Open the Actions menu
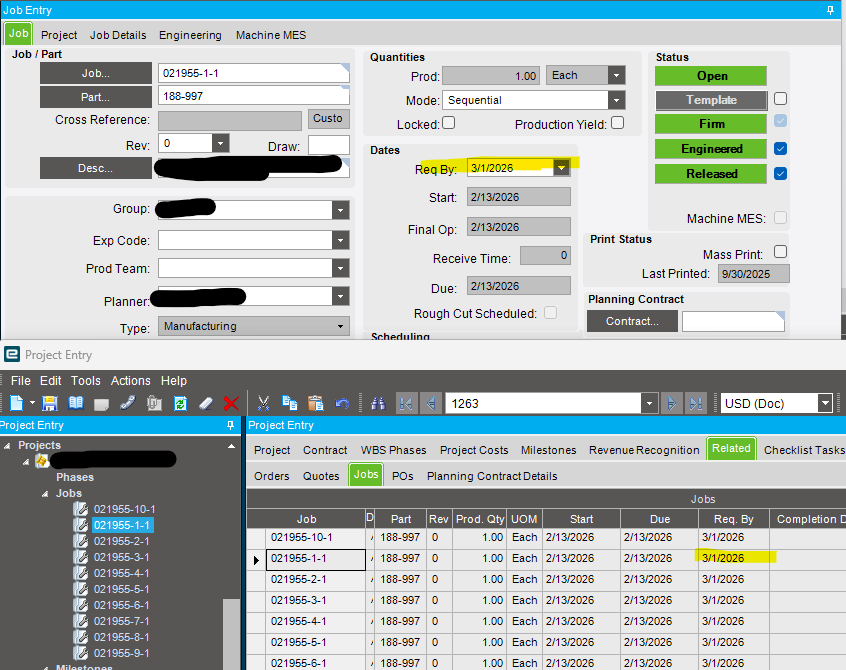The image size is (846, 670). click(130, 380)
